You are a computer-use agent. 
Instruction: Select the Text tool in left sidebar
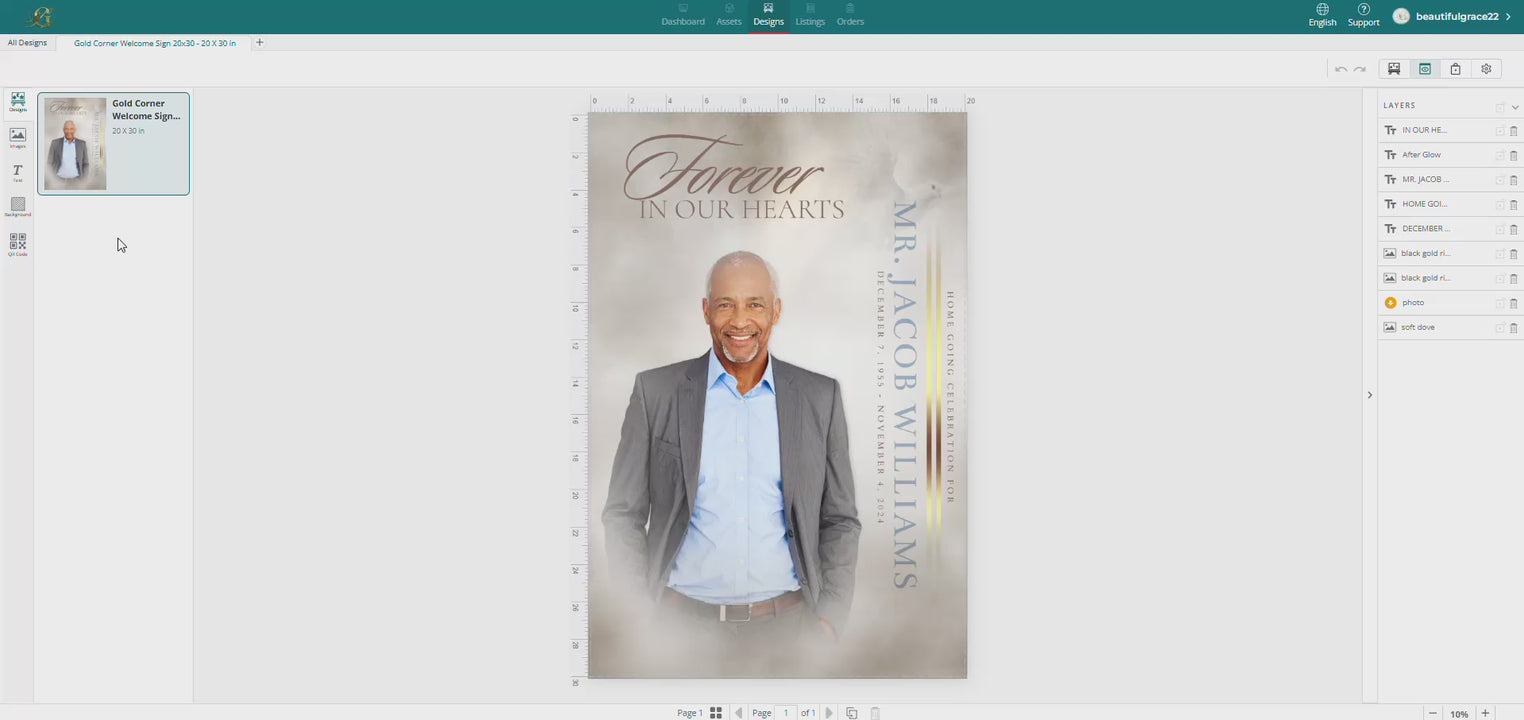pos(18,173)
